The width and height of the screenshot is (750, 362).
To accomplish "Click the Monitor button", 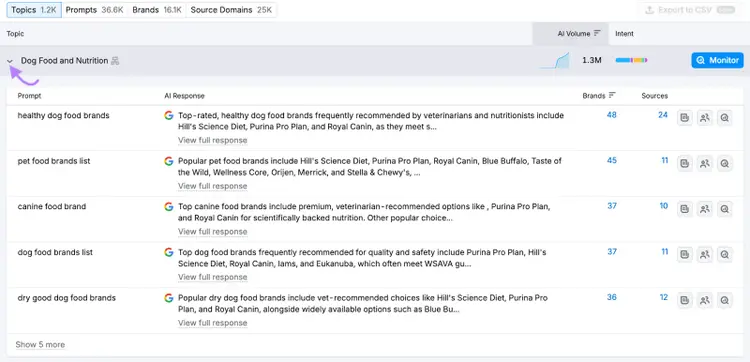I will click(717, 60).
